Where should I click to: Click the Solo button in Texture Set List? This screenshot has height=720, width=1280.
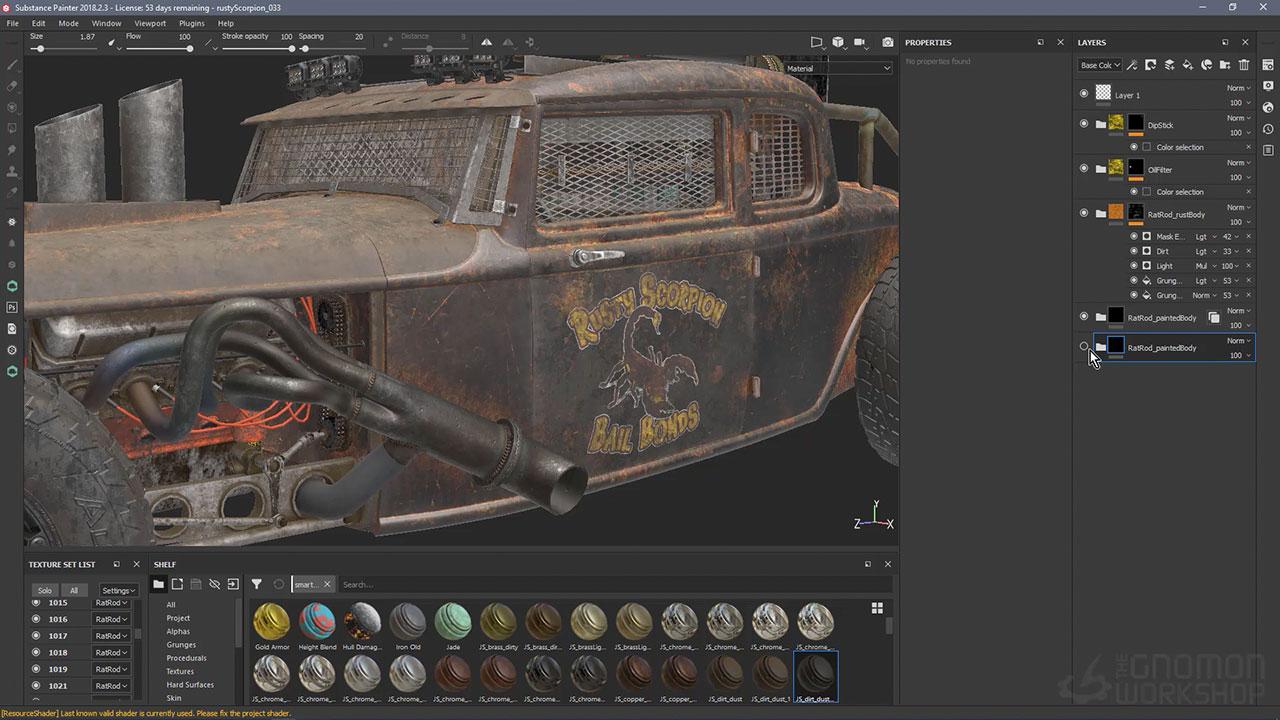point(44,590)
